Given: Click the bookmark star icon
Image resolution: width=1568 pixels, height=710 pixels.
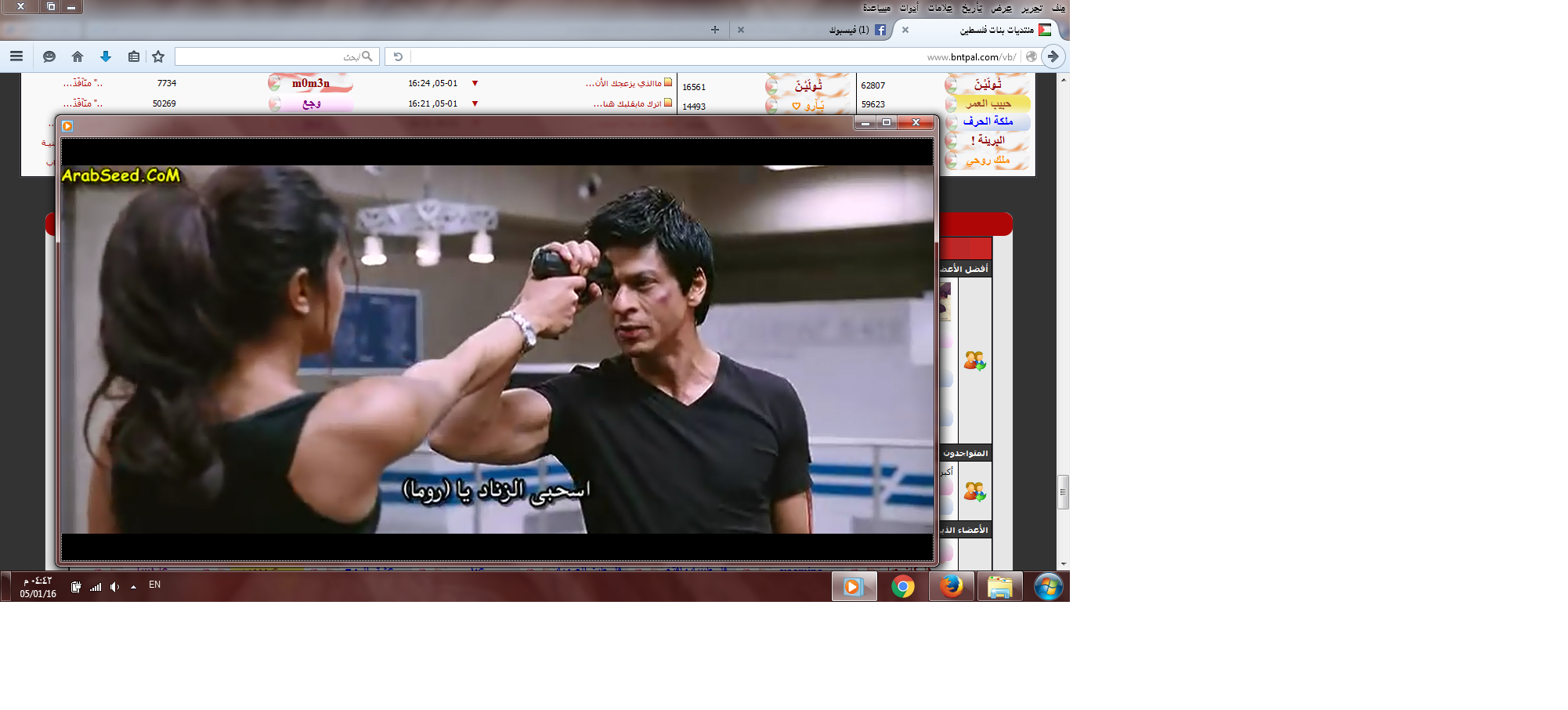Looking at the screenshot, I should (x=158, y=56).
